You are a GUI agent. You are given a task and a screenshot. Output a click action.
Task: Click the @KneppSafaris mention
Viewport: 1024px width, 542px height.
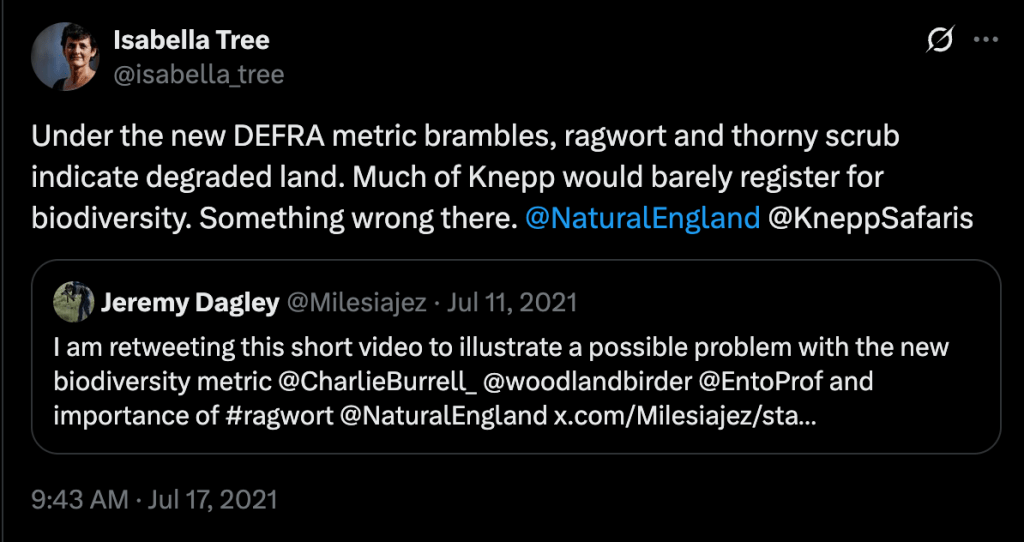pos(870,218)
